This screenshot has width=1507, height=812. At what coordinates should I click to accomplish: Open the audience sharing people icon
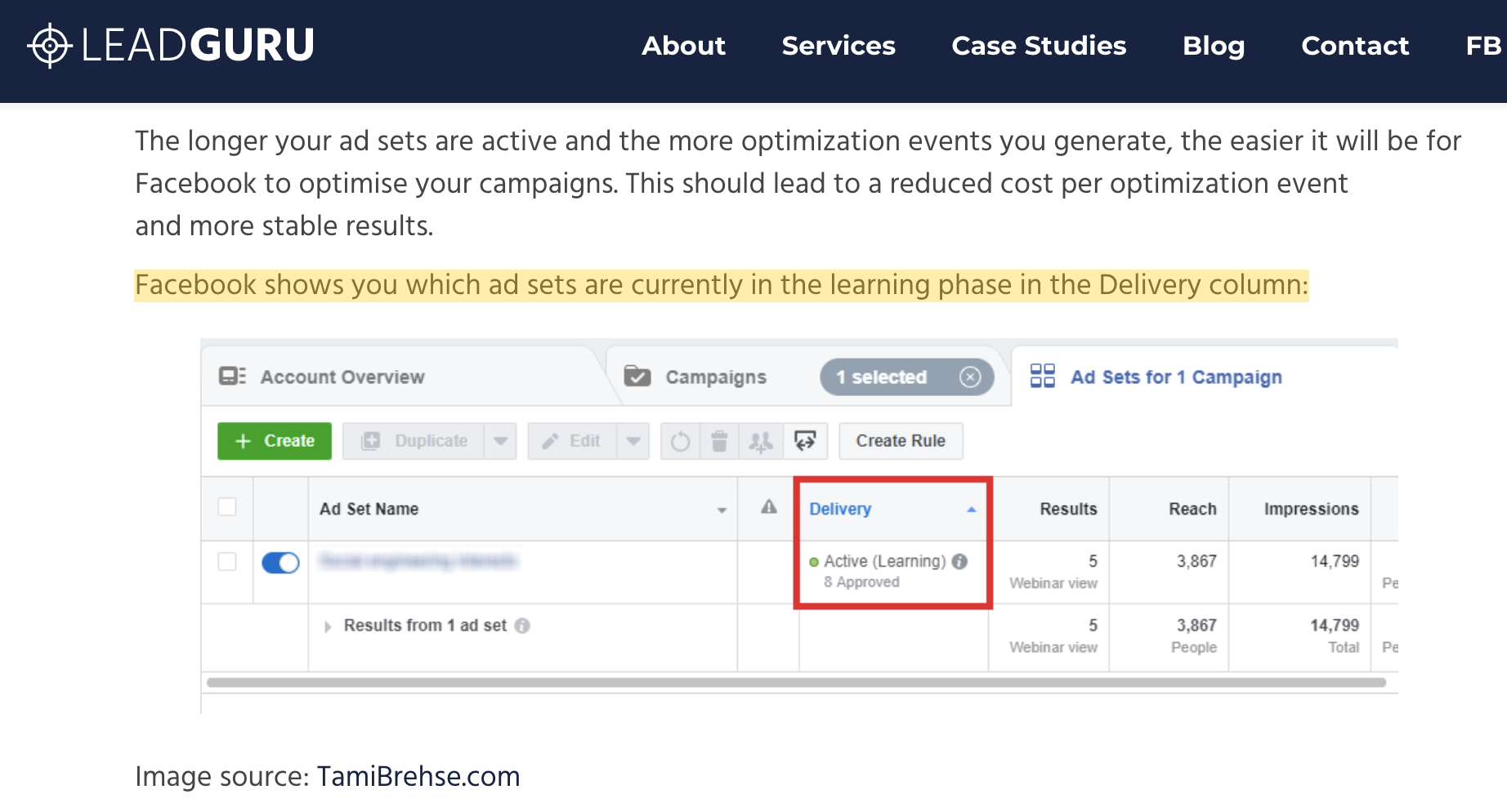click(x=761, y=441)
